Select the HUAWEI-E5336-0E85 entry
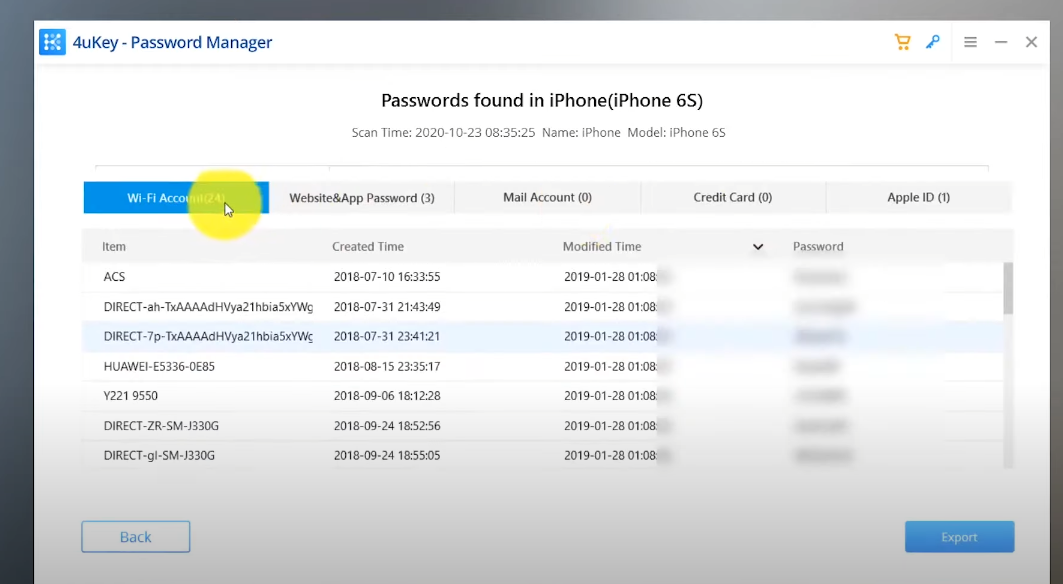This screenshot has height=584, width=1063. (542, 366)
